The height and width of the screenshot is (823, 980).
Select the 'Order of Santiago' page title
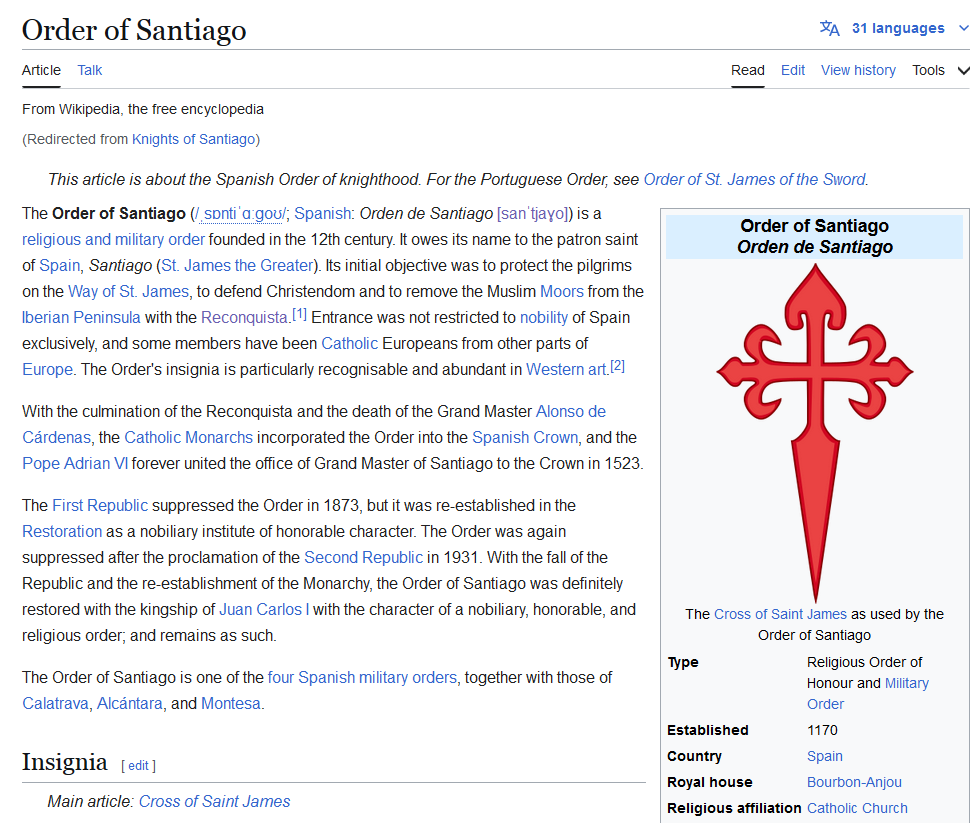pos(134,30)
